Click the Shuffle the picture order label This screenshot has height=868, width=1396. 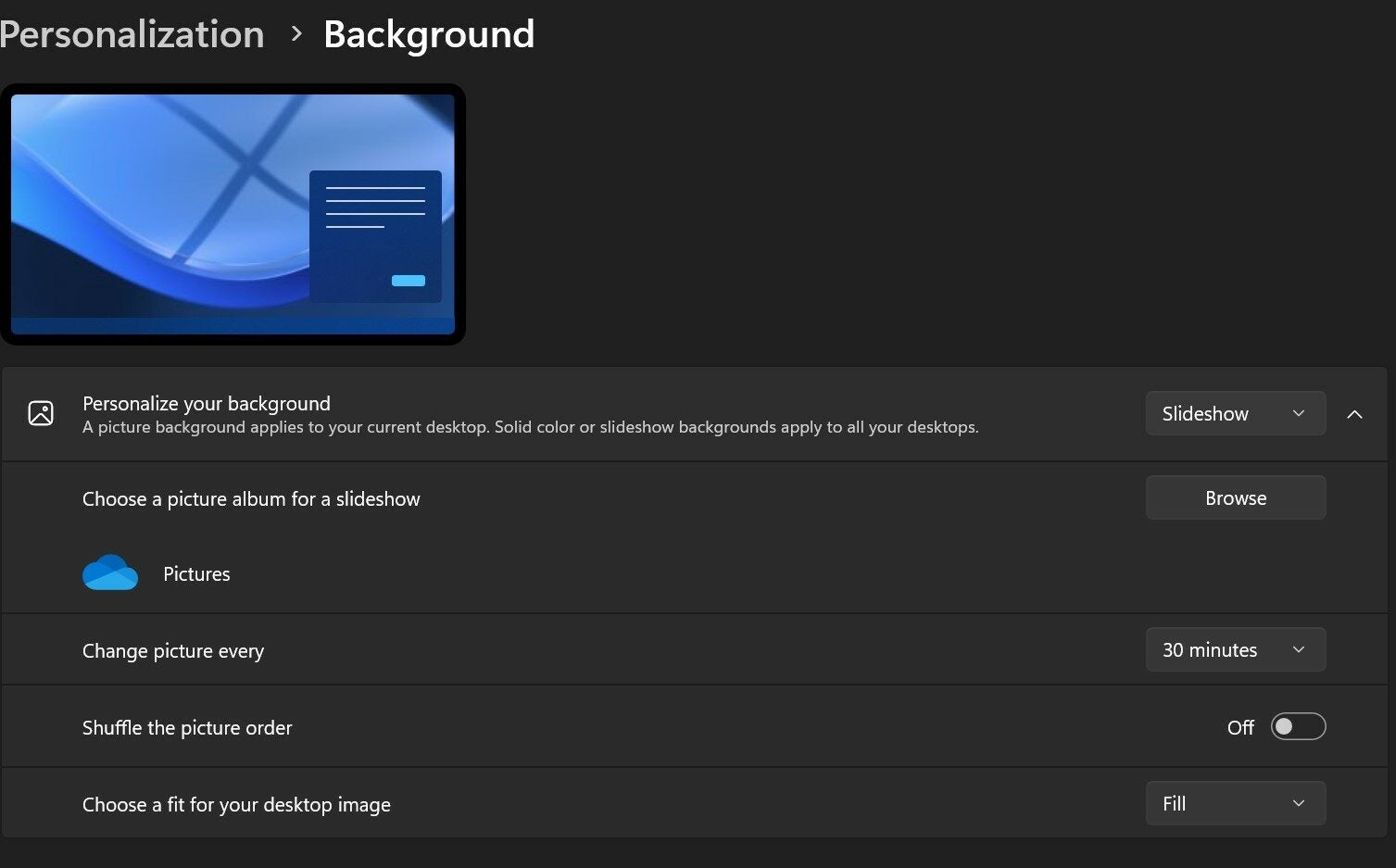187,728
